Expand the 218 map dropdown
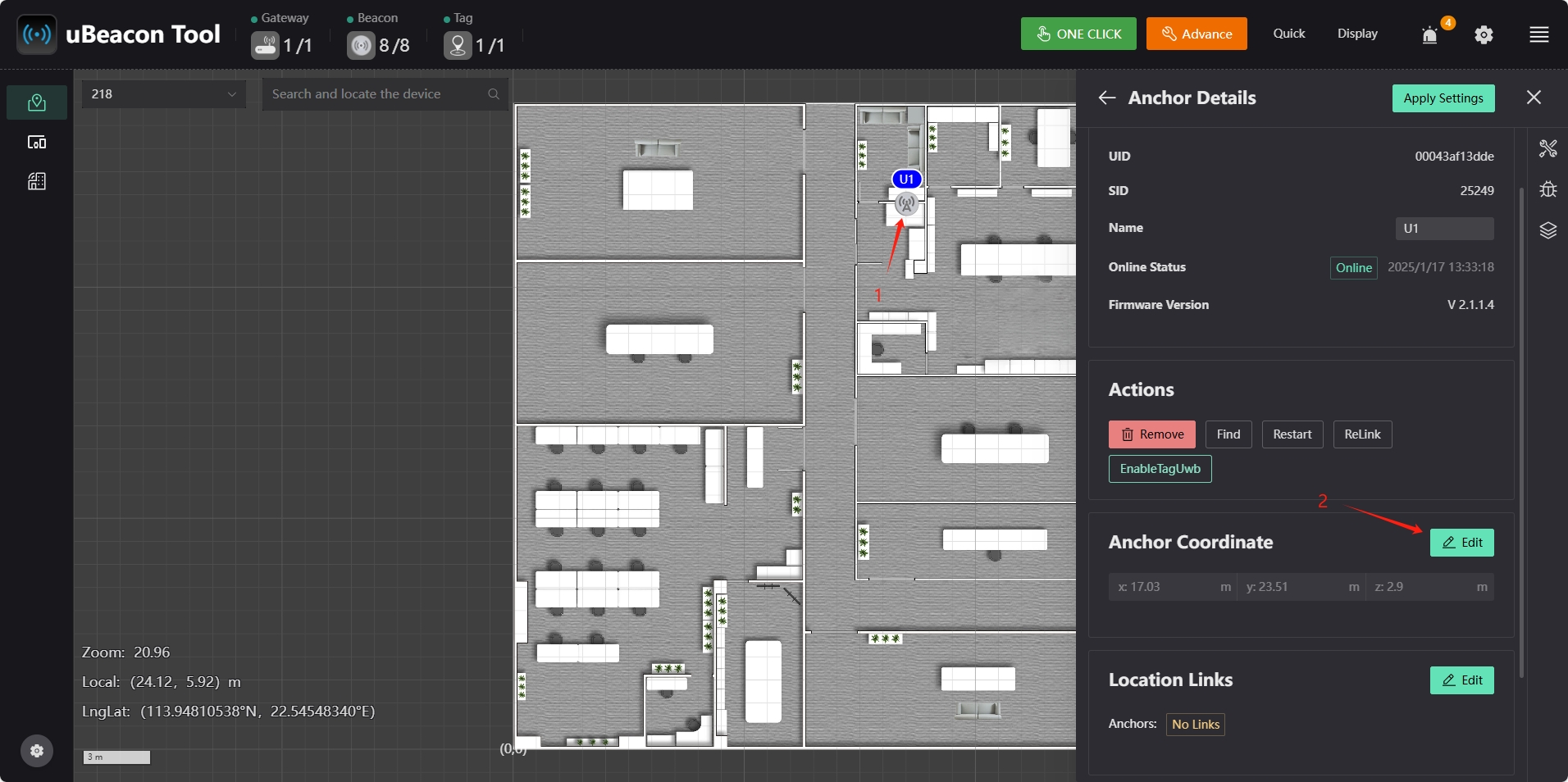 coord(164,94)
